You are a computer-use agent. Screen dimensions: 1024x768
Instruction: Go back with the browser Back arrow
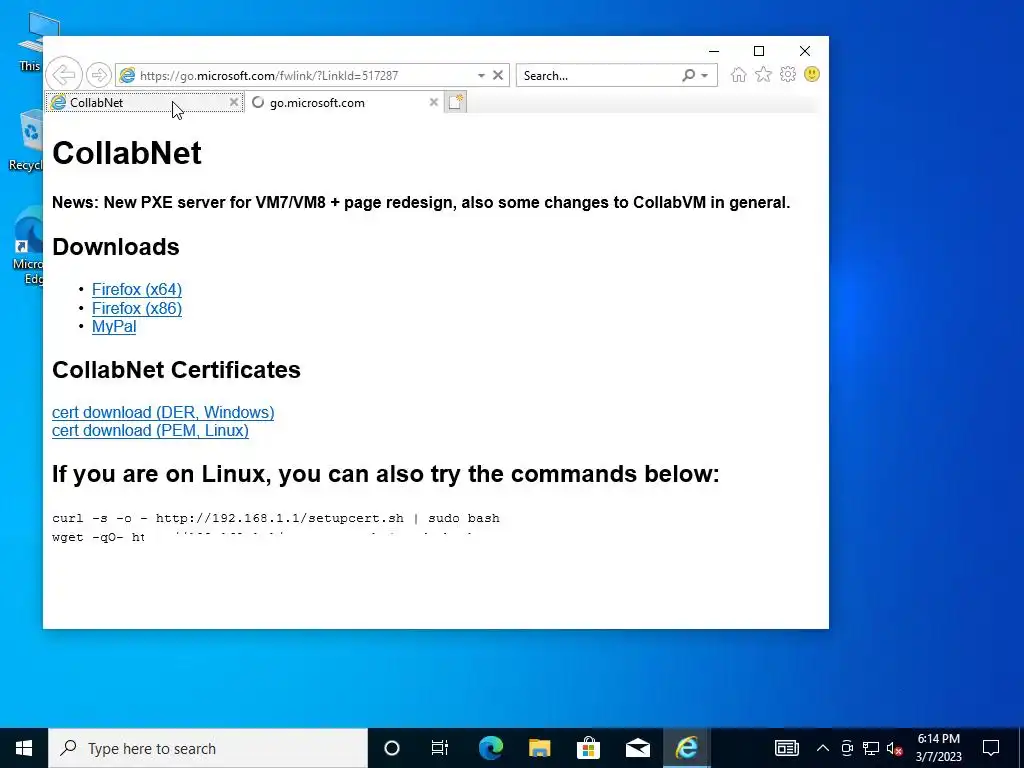pyautogui.click(x=64, y=75)
